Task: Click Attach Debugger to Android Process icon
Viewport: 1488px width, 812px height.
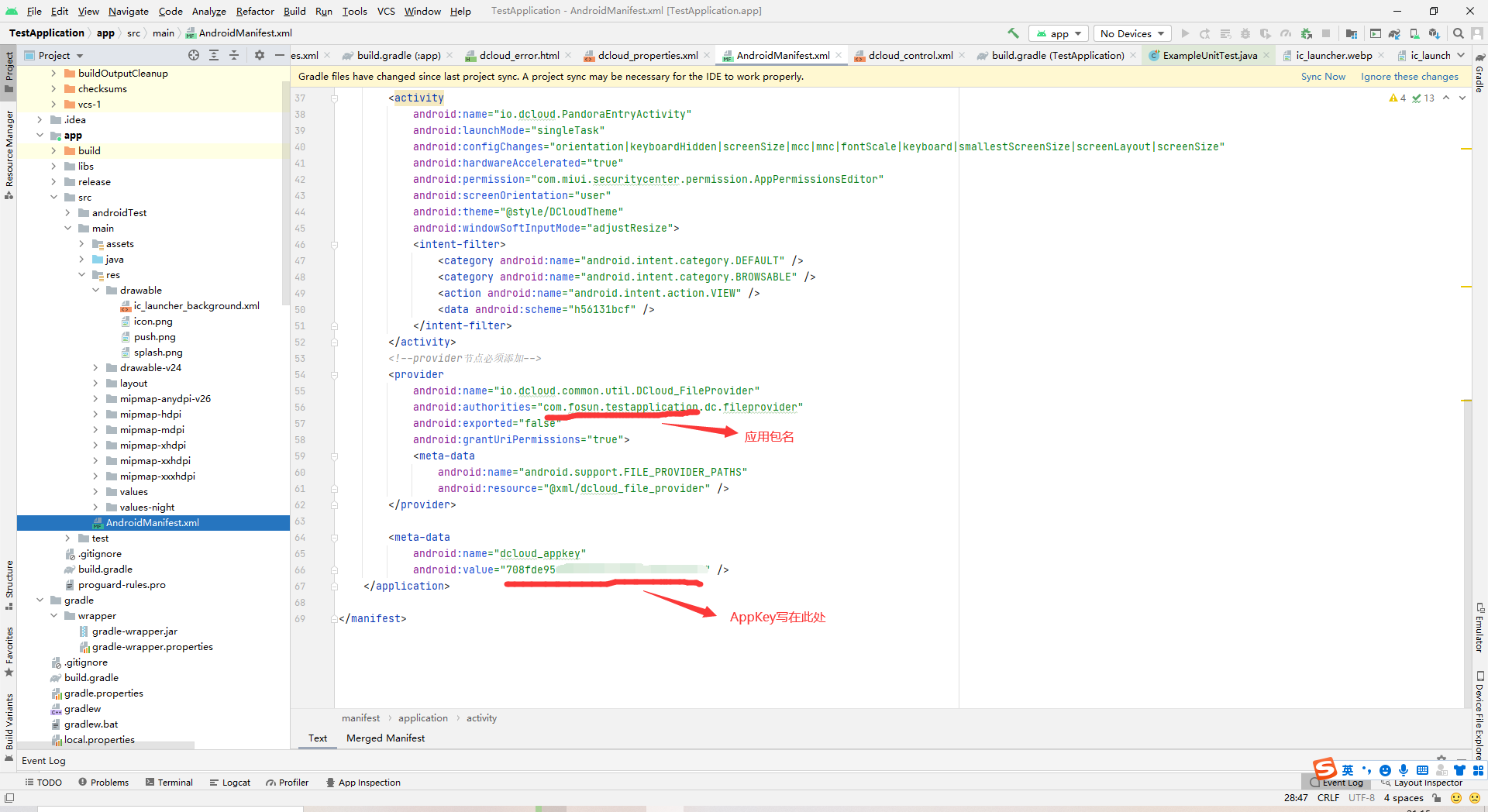Action: (x=1306, y=33)
